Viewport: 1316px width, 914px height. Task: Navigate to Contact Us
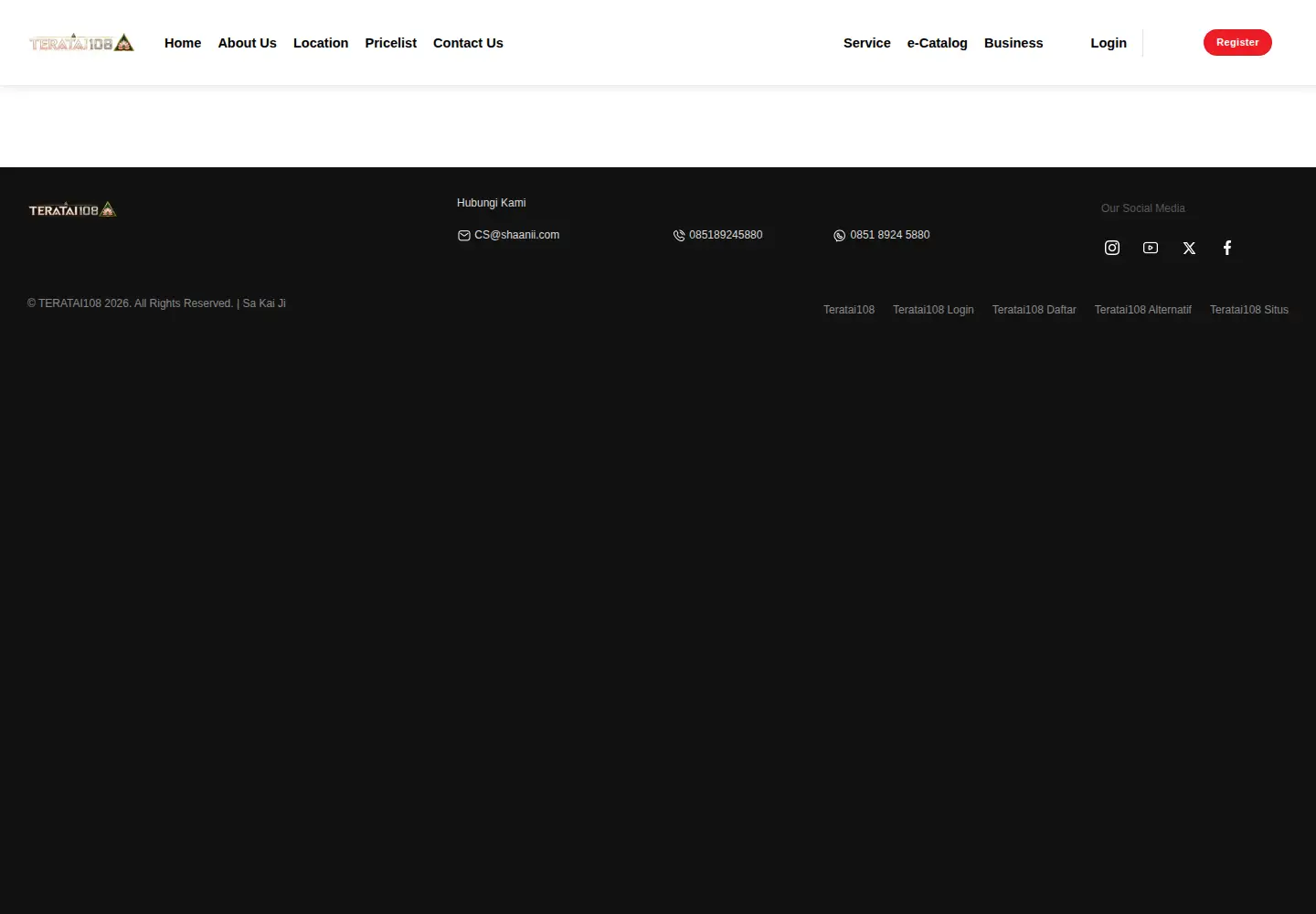coord(468,43)
